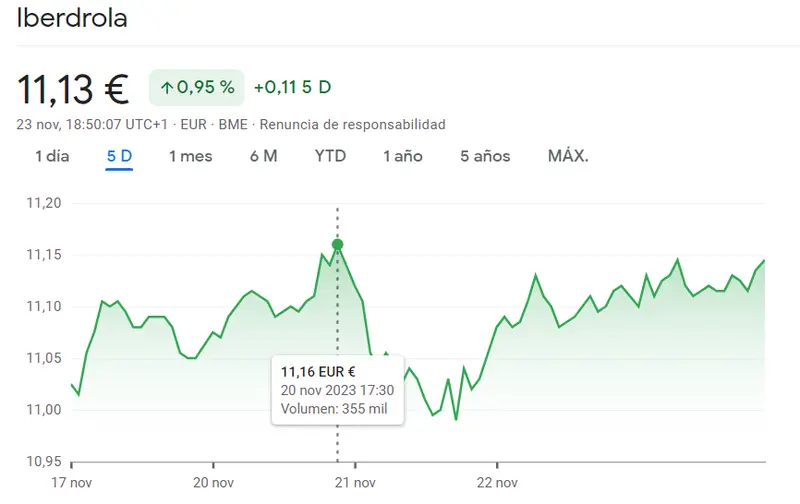Click the highlighted green chart data point
Screen dimensions: 800x504
[x=337, y=245]
